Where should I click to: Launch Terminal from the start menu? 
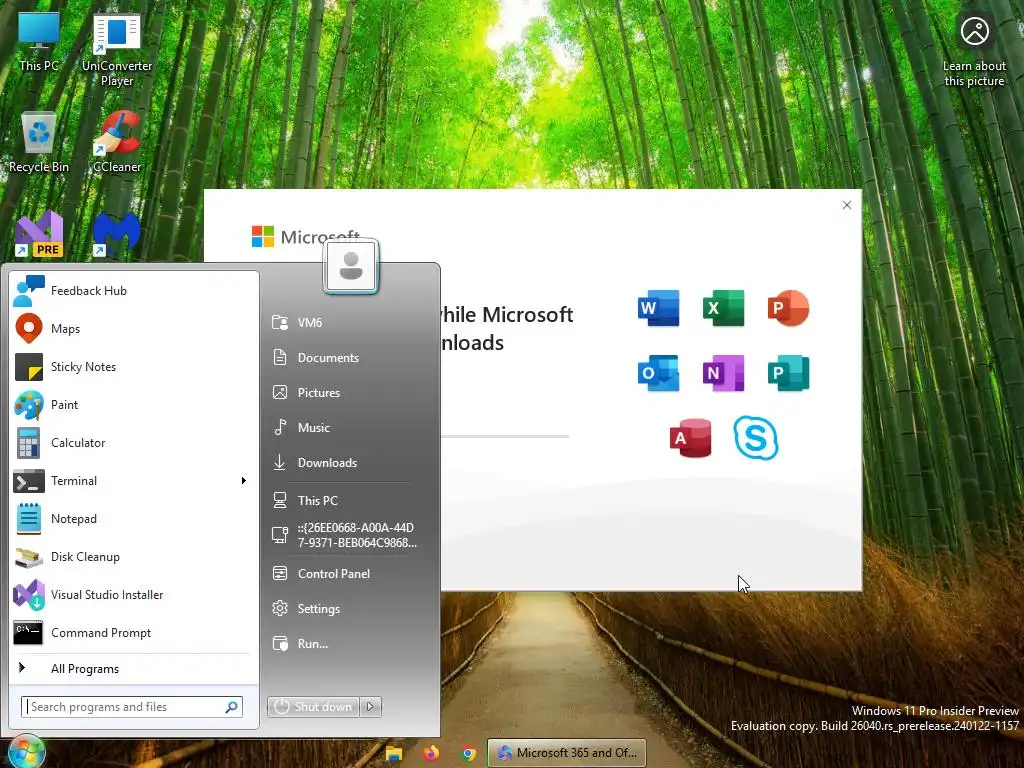click(134, 481)
